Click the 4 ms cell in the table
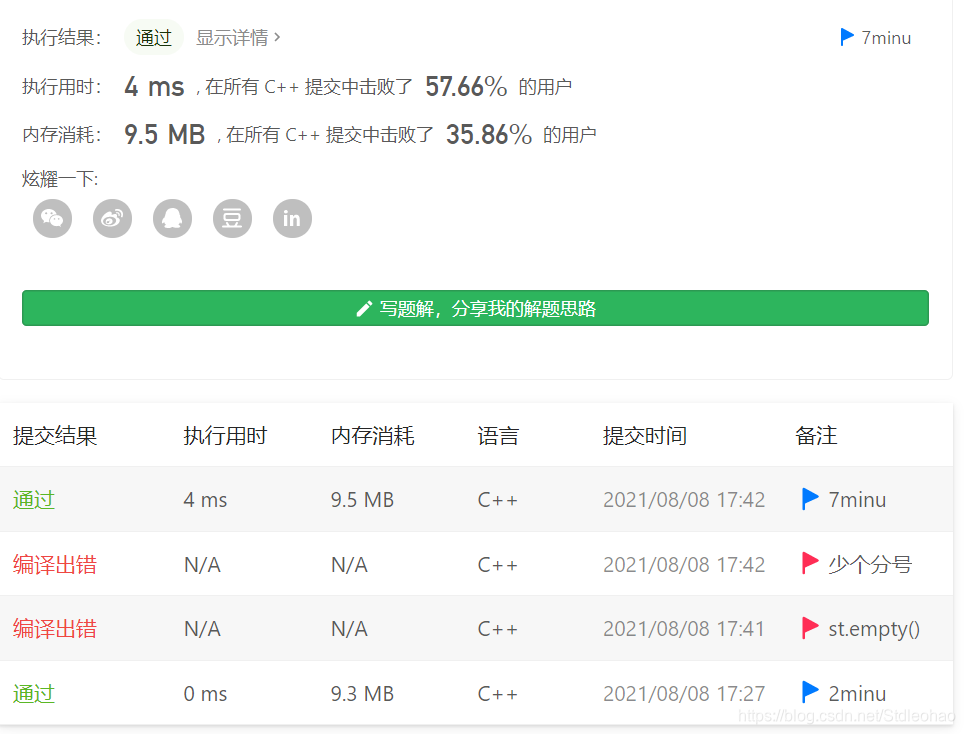Screen dimensions: 965x734 tap(205, 500)
